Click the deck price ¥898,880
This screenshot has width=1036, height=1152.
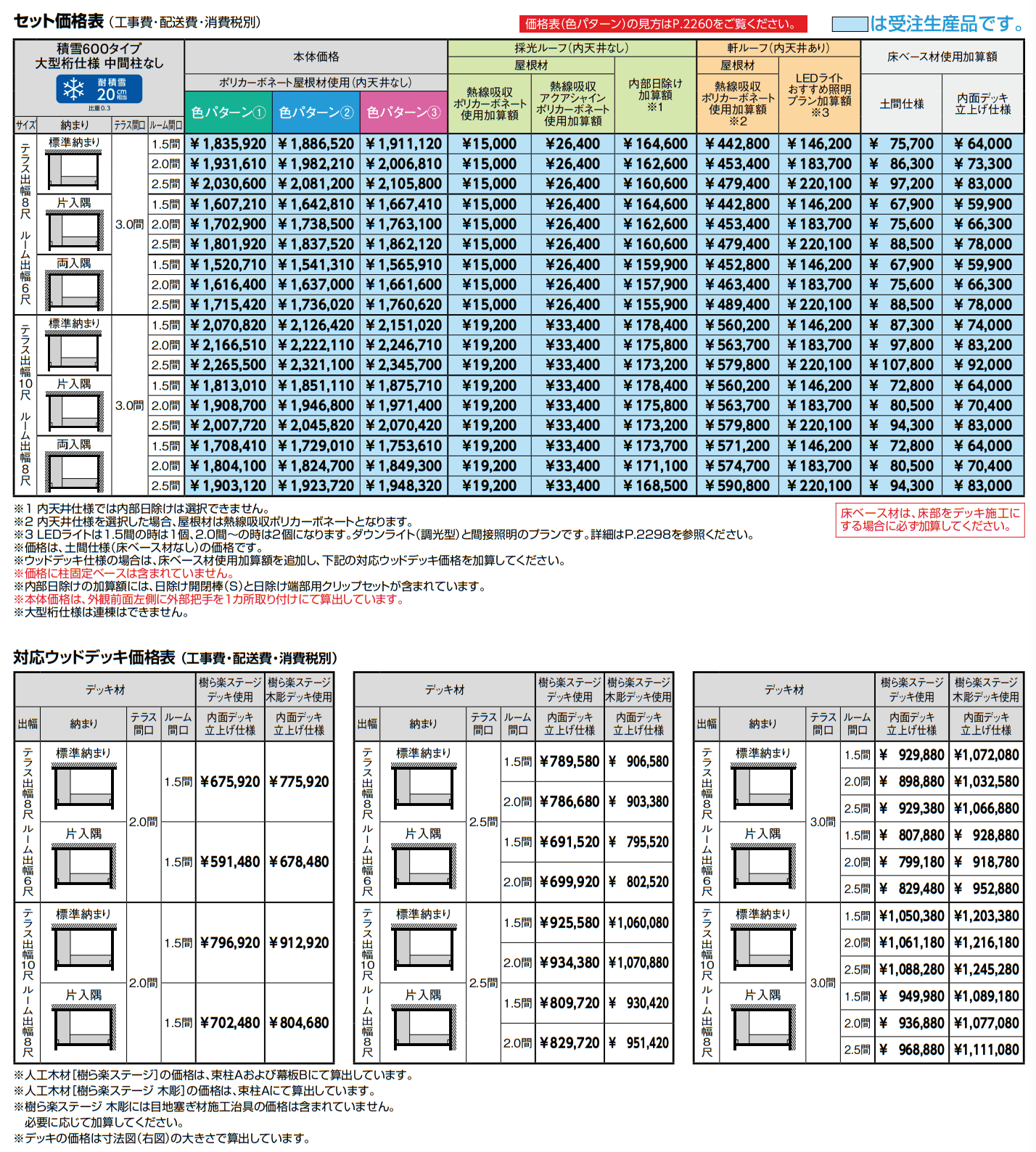pos(912,781)
